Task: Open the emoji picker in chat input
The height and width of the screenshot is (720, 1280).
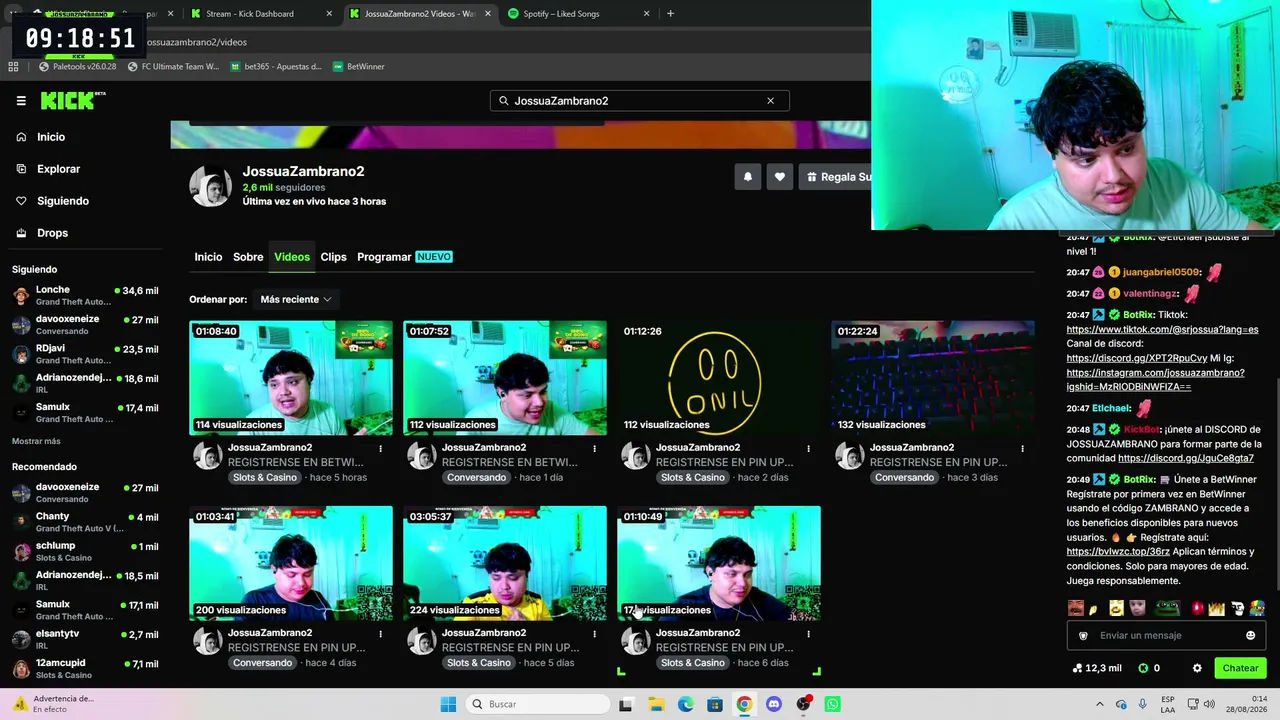Action: [x=1250, y=636]
